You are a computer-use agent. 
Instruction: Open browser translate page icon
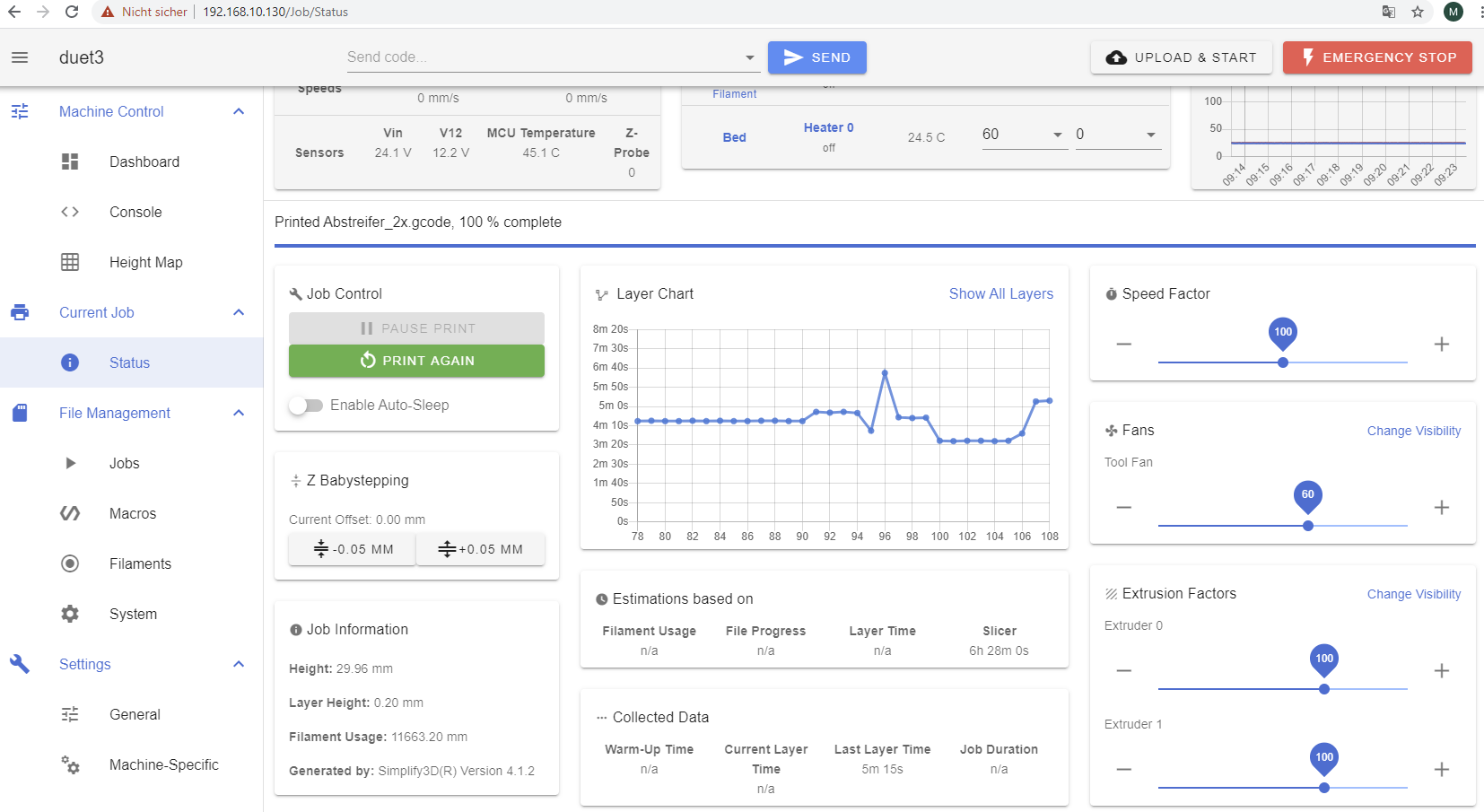1389,12
